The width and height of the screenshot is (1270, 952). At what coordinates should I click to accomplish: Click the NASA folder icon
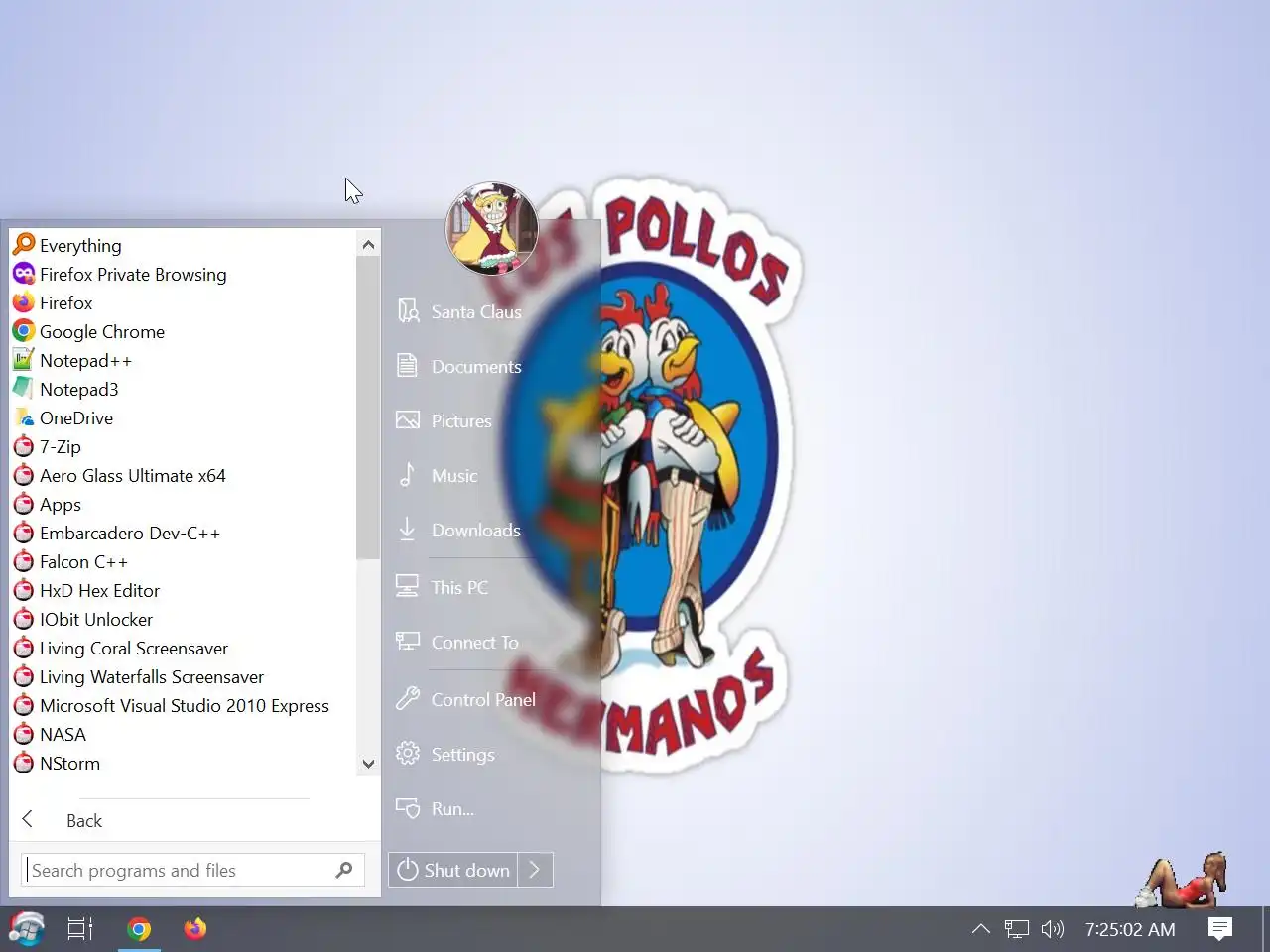coord(24,734)
